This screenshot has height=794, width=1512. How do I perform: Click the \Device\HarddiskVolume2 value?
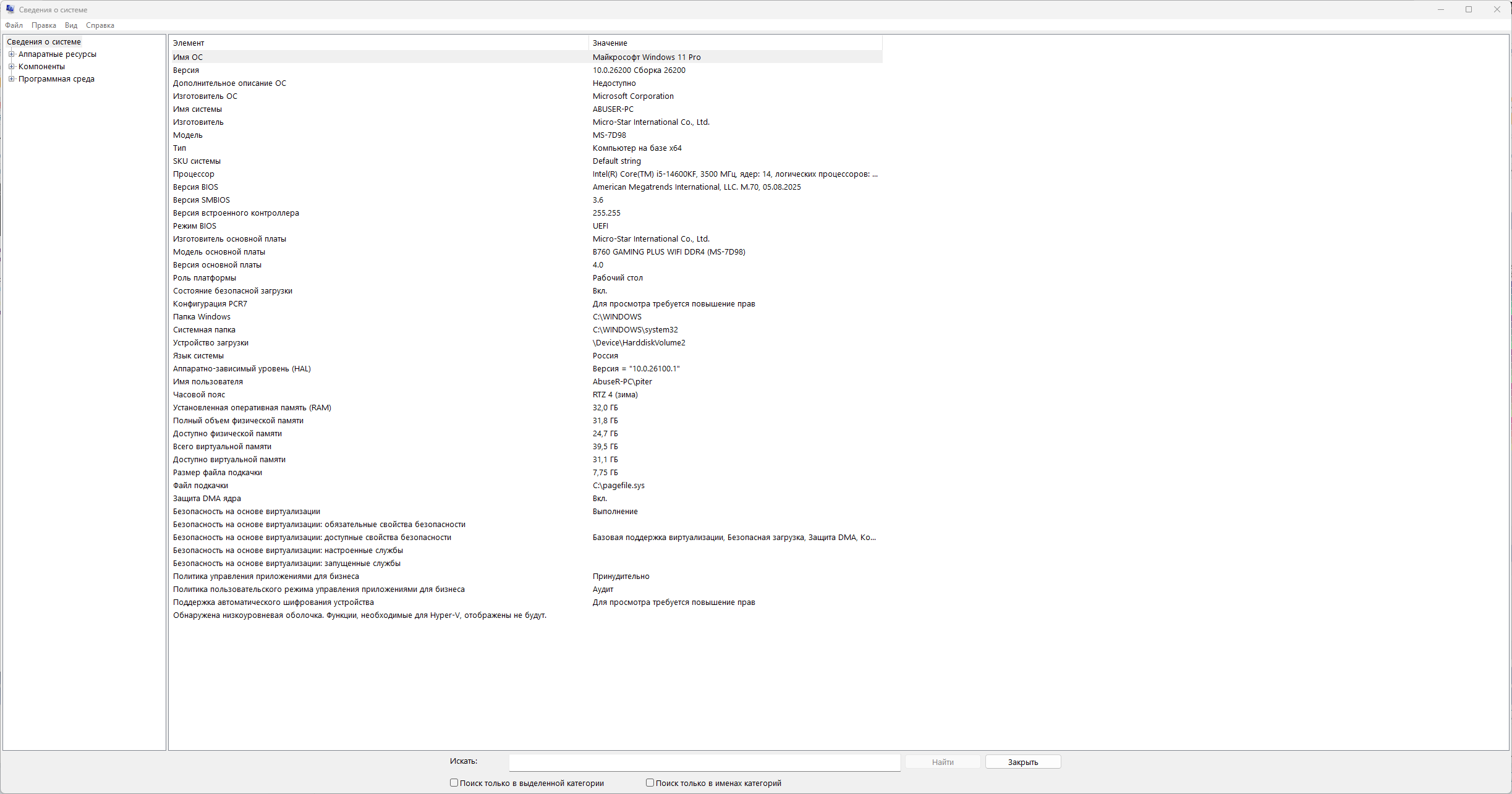coord(639,343)
